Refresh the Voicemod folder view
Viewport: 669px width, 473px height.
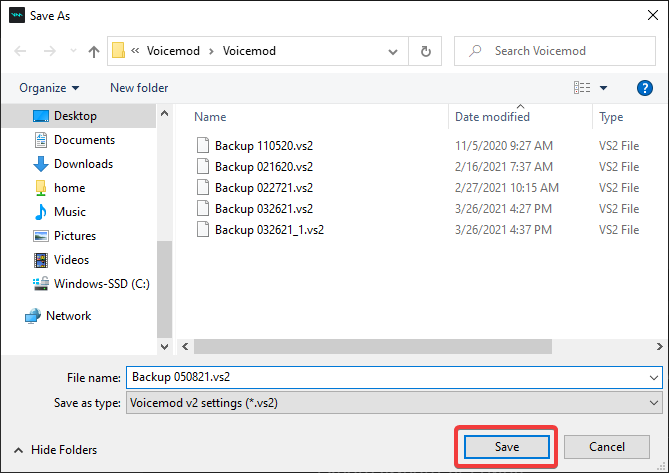point(425,51)
